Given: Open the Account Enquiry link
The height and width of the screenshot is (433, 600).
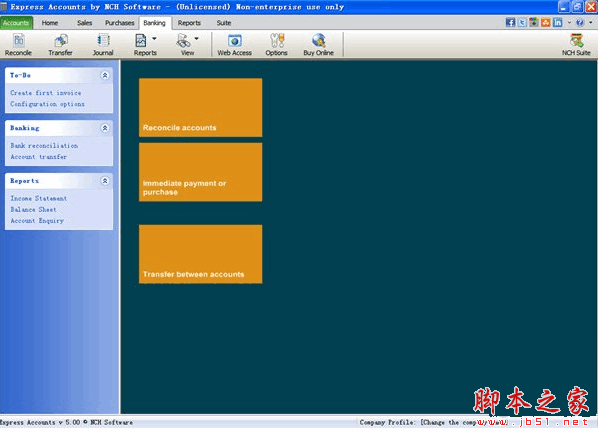Looking at the screenshot, I should click(x=37, y=221).
